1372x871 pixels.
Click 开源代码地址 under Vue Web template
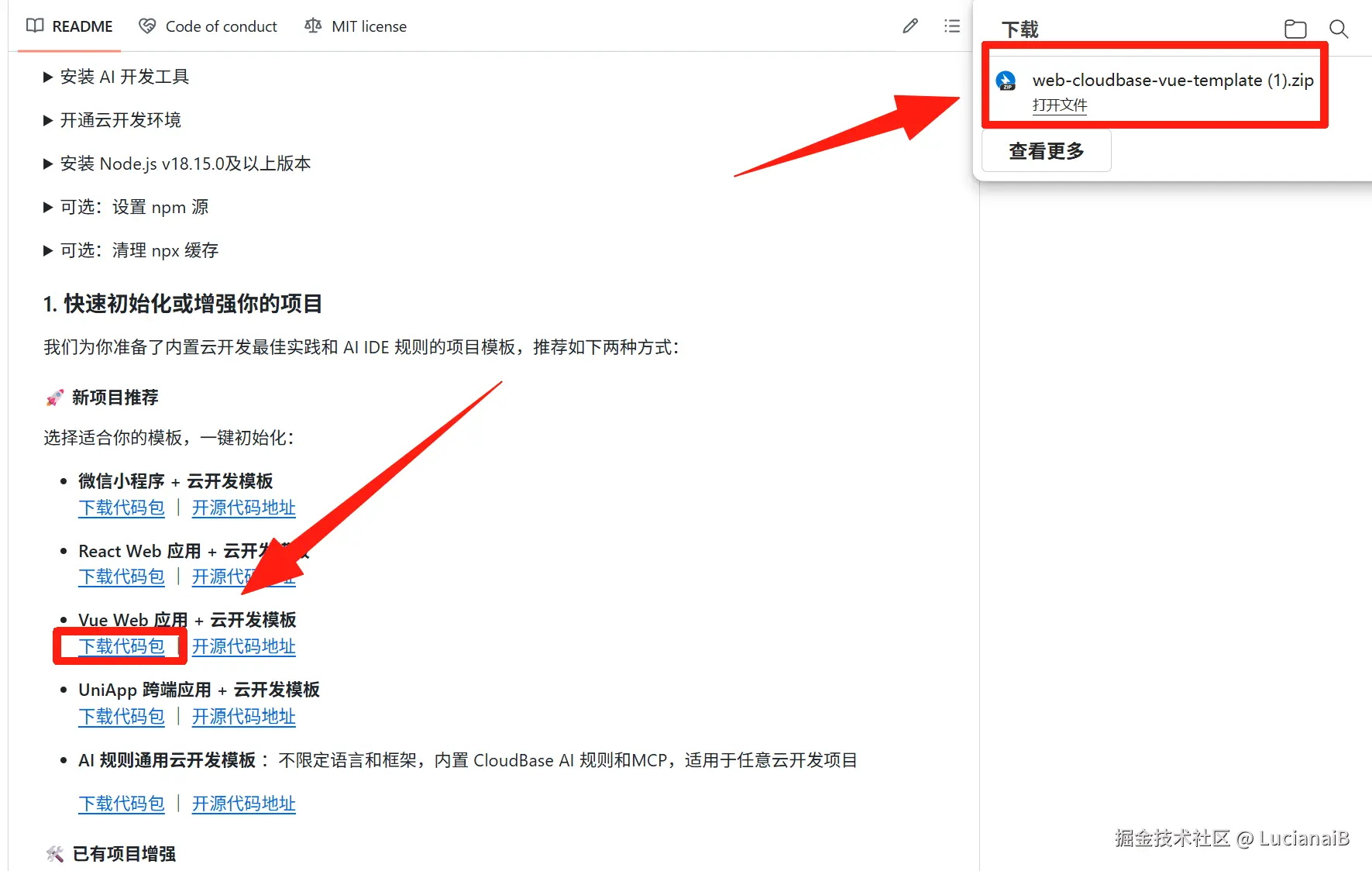244,646
